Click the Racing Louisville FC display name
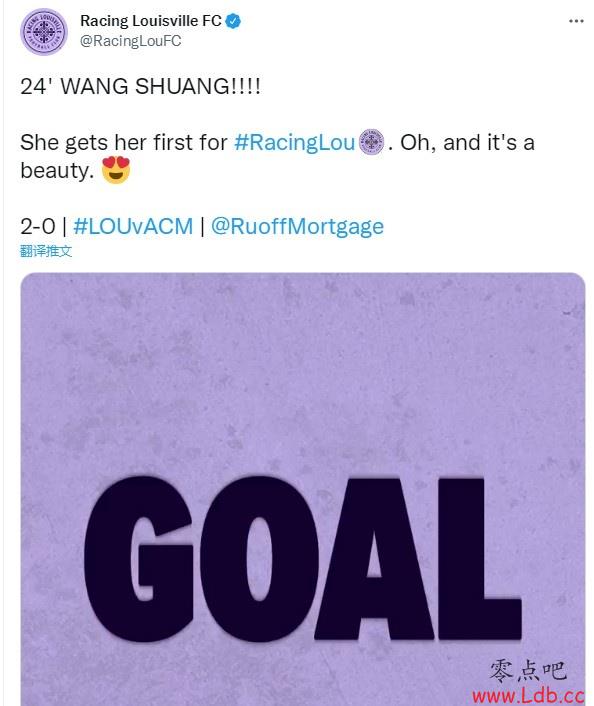This screenshot has height=706, width=594. coord(150,21)
